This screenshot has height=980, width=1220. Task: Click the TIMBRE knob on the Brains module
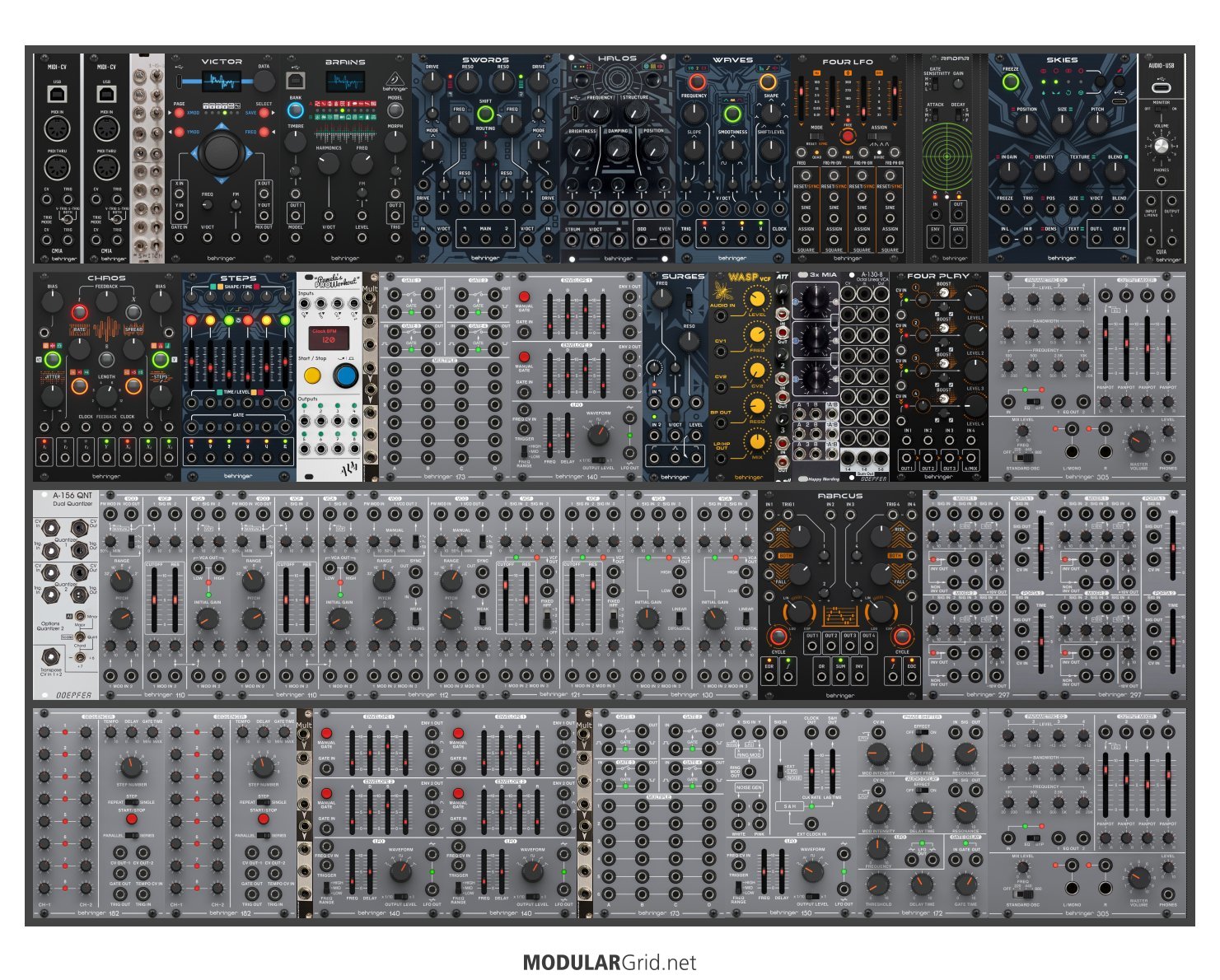[x=295, y=142]
